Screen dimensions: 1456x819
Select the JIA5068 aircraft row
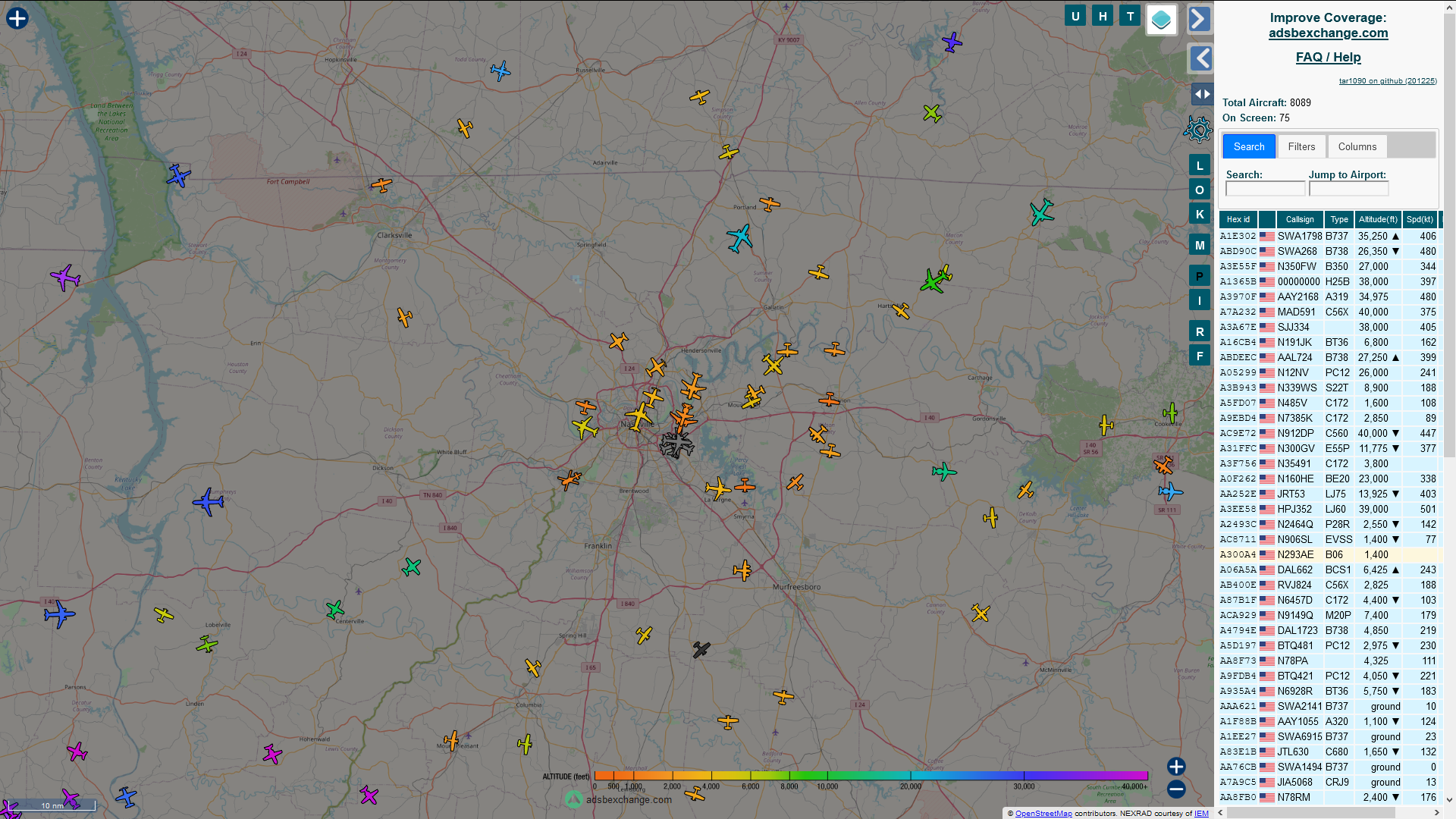click(x=1329, y=782)
